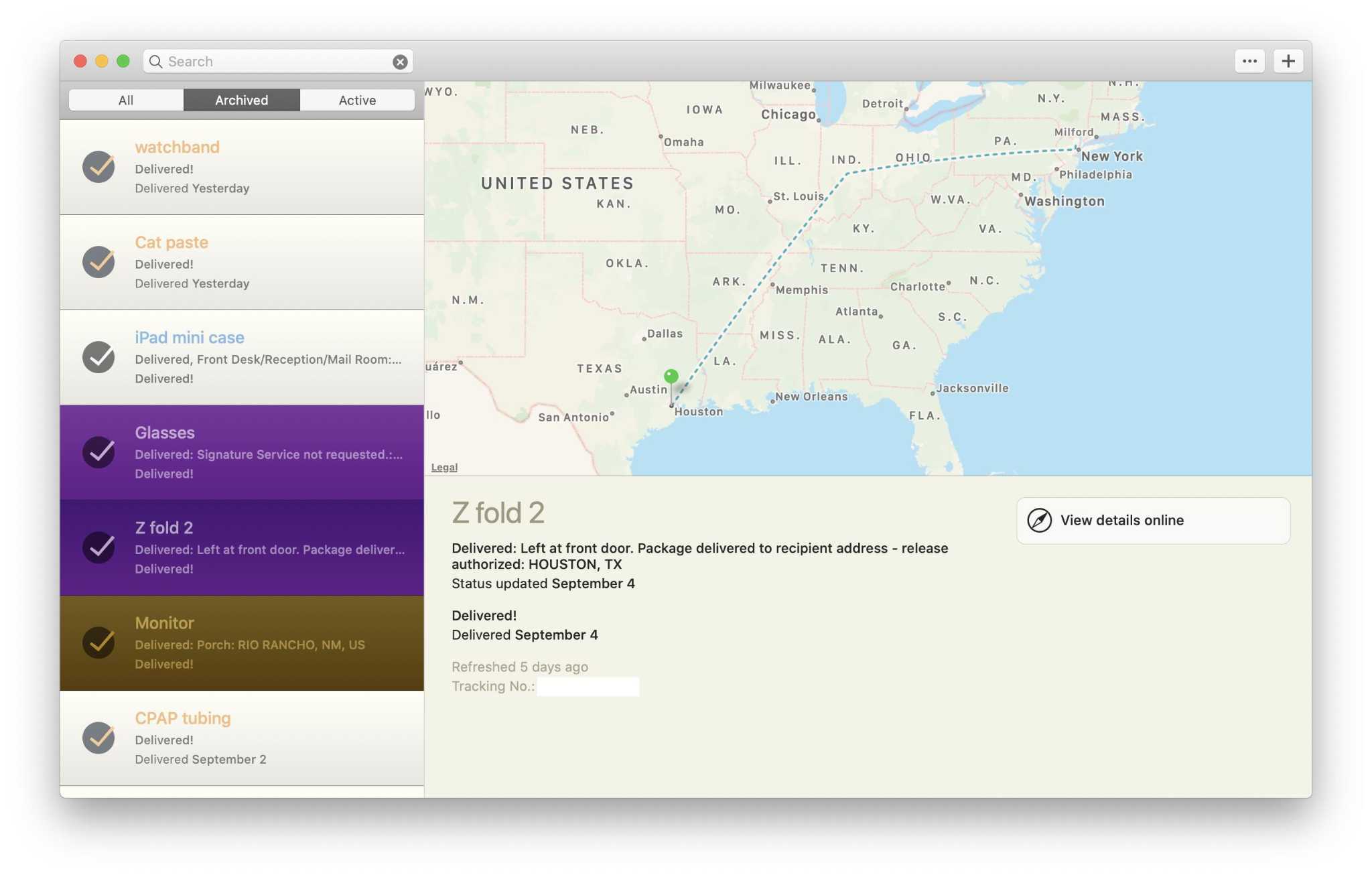Click the compass icon beside View details online

(1040, 520)
